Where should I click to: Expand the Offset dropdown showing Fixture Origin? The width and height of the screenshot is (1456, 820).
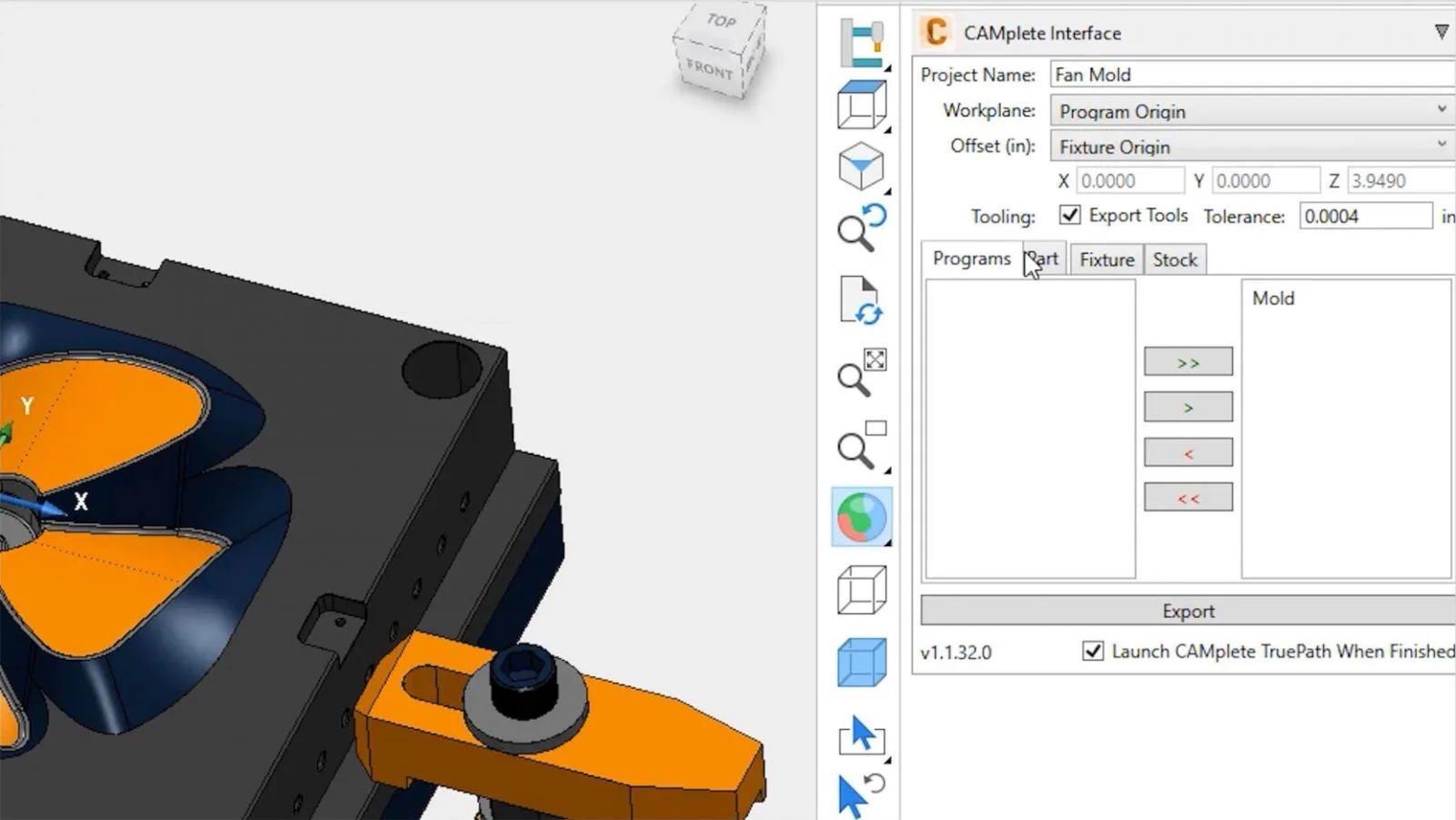(x=1253, y=146)
